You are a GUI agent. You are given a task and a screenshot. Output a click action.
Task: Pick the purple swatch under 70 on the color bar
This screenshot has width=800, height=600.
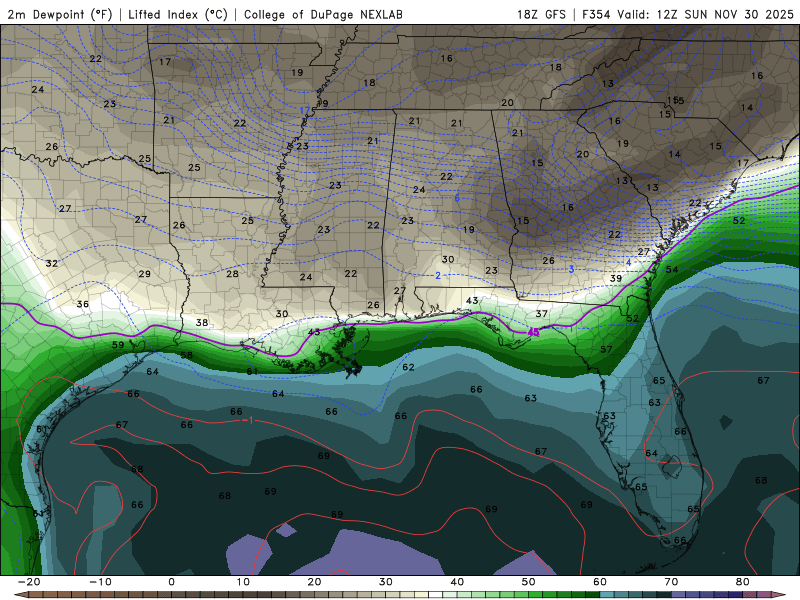(678, 595)
